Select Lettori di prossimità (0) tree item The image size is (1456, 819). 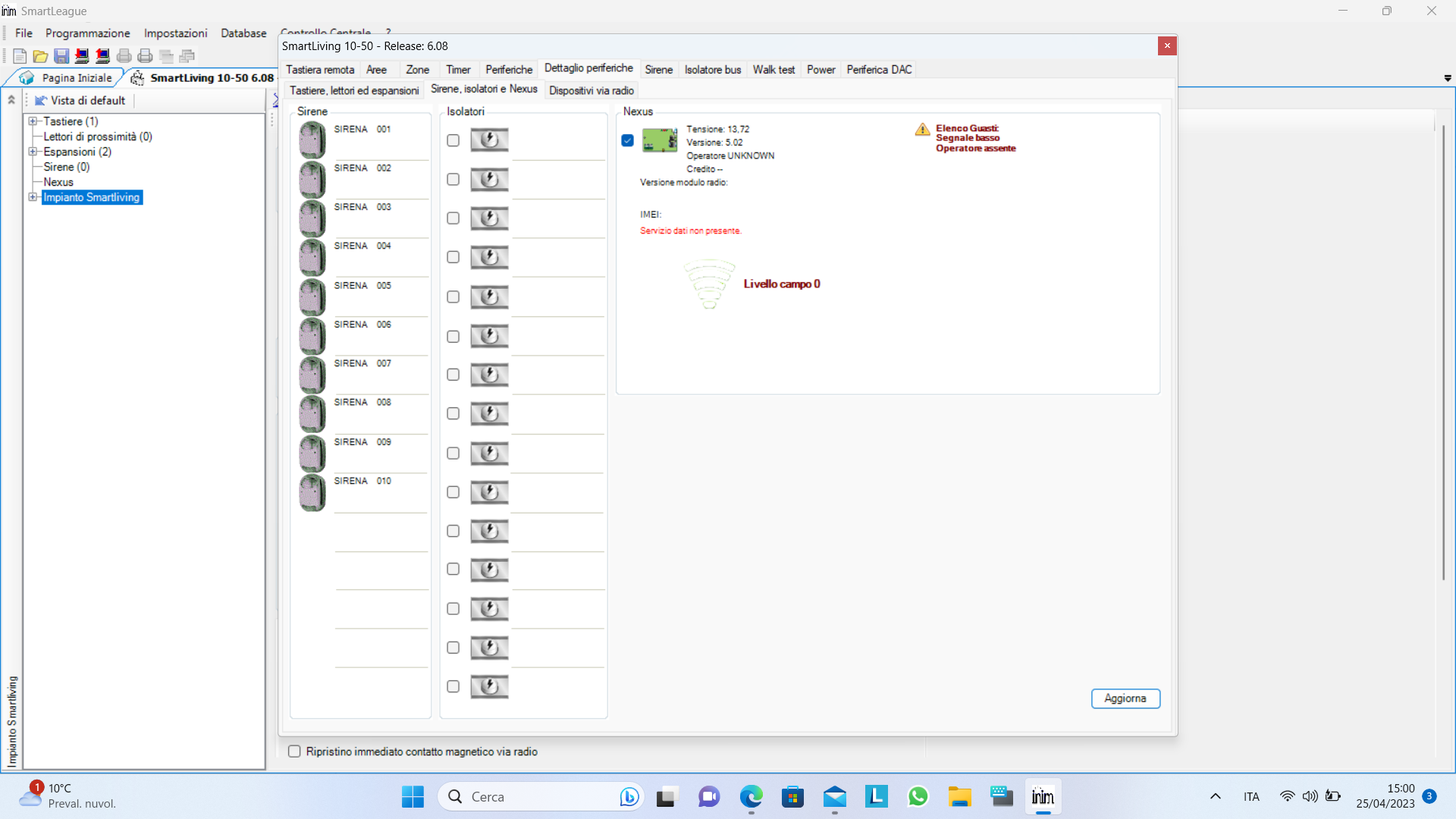tap(98, 136)
